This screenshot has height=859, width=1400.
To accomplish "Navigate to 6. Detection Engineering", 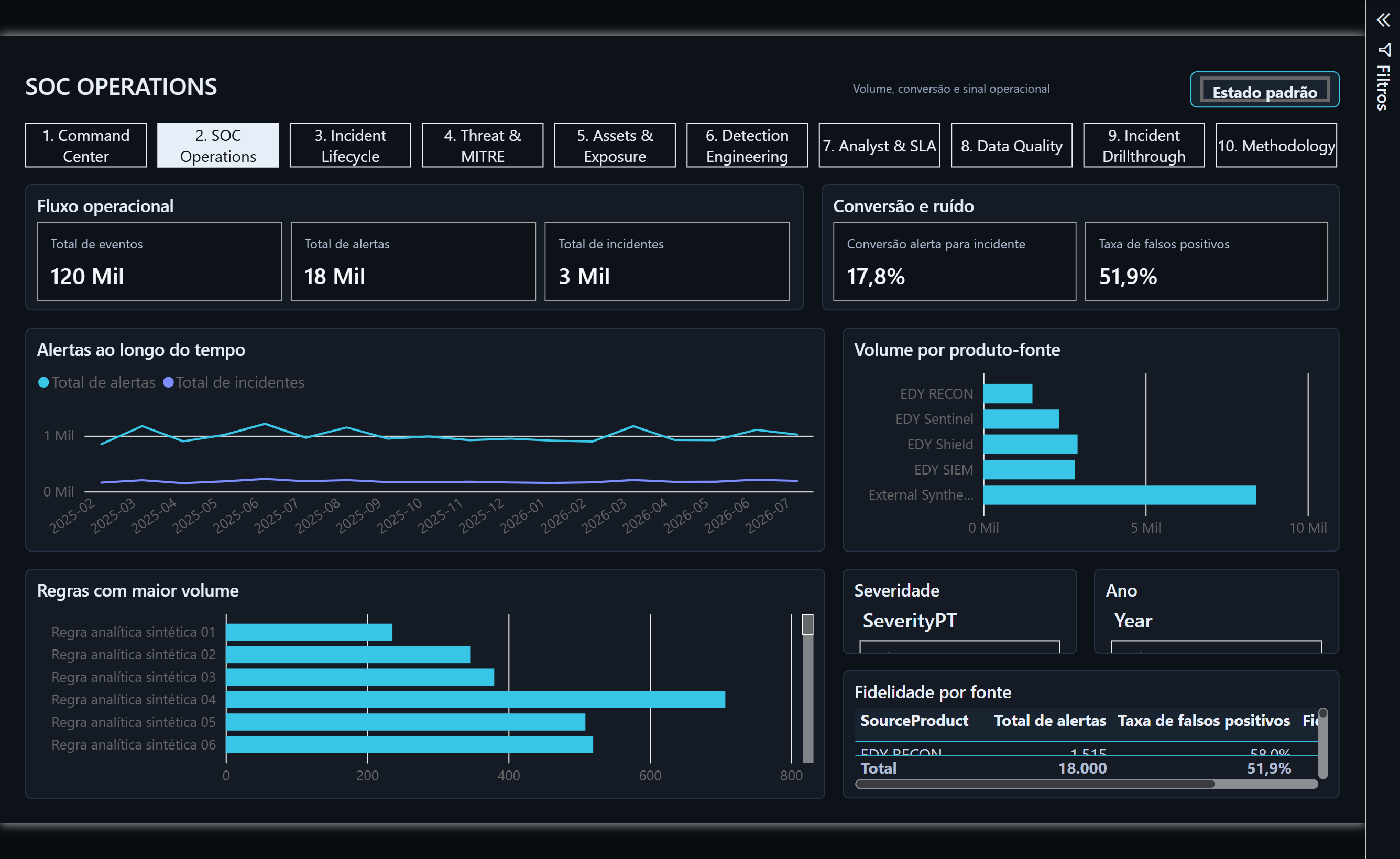I will click(x=747, y=146).
